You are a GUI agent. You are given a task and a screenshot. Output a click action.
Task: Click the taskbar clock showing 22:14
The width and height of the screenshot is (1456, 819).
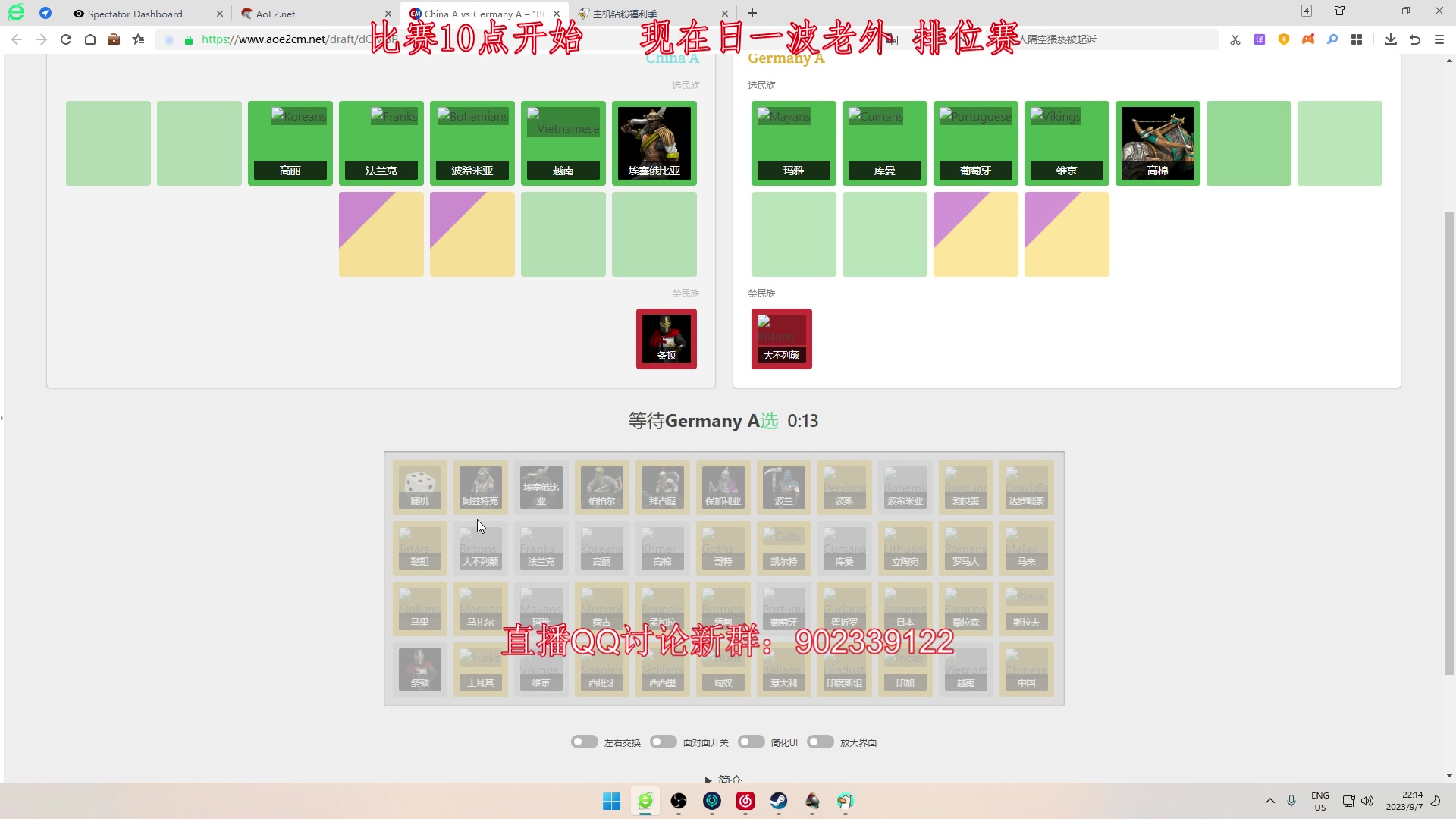[x=1404, y=801]
